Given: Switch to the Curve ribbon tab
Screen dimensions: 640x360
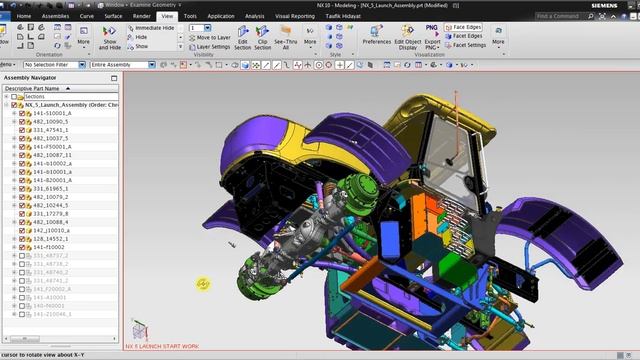Looking at the screenshot, I should click(x=87, y=16).
